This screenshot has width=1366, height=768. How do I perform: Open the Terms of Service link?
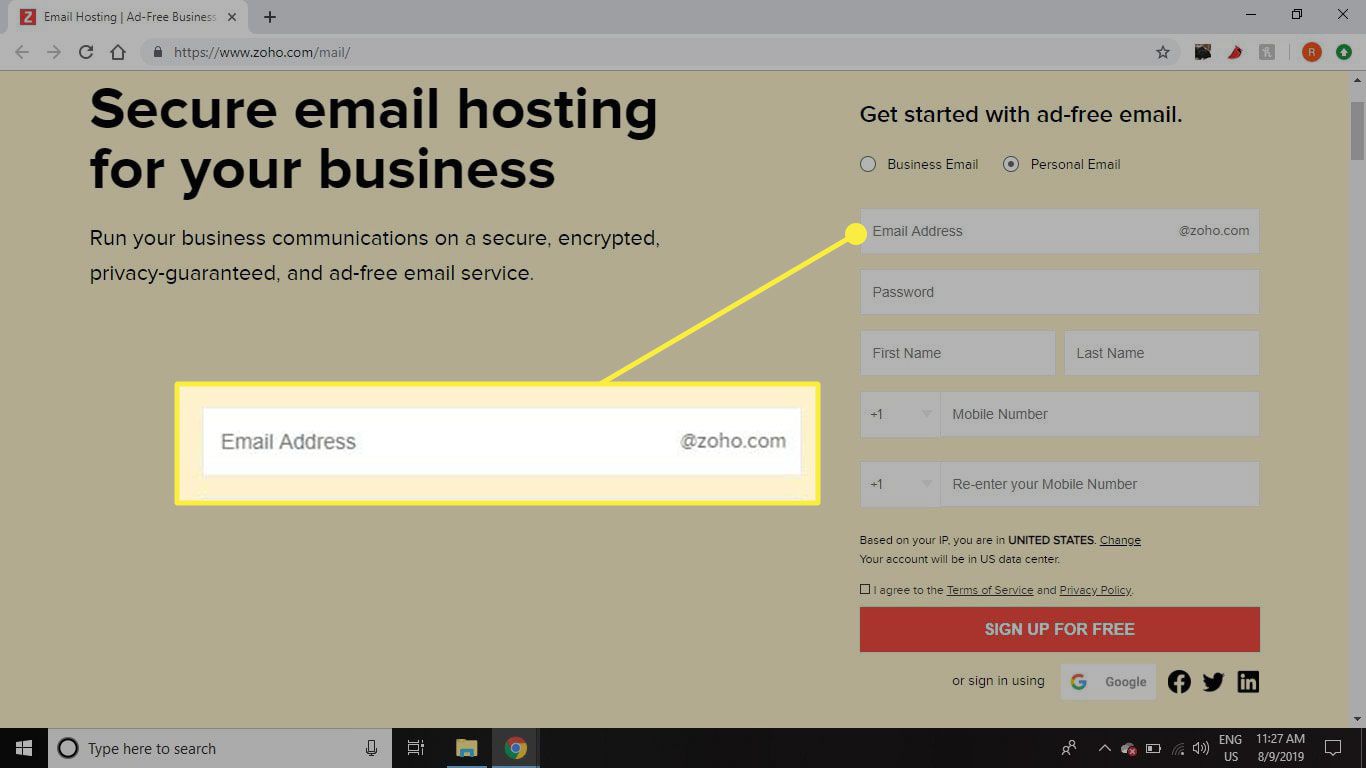(990, 590)
